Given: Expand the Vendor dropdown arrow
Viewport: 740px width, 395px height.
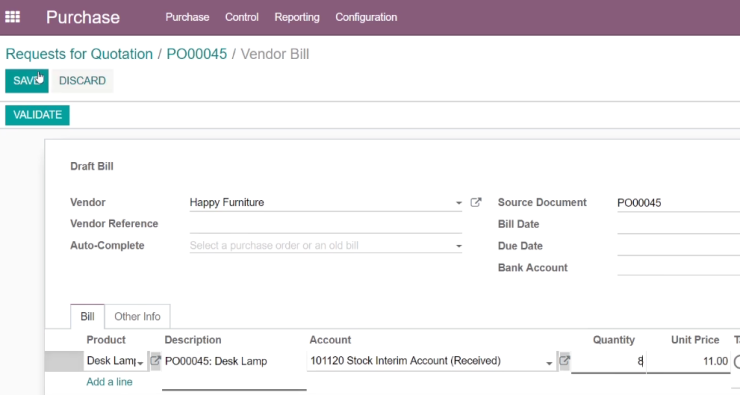Looking at the screenshot, I should (x=459, y=203).
